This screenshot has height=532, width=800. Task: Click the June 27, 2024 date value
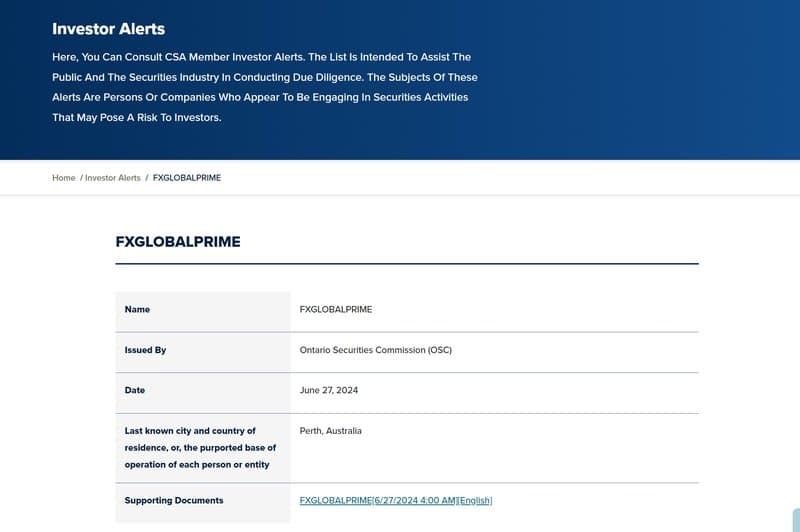pyautogui.click(x=329, y=390)
